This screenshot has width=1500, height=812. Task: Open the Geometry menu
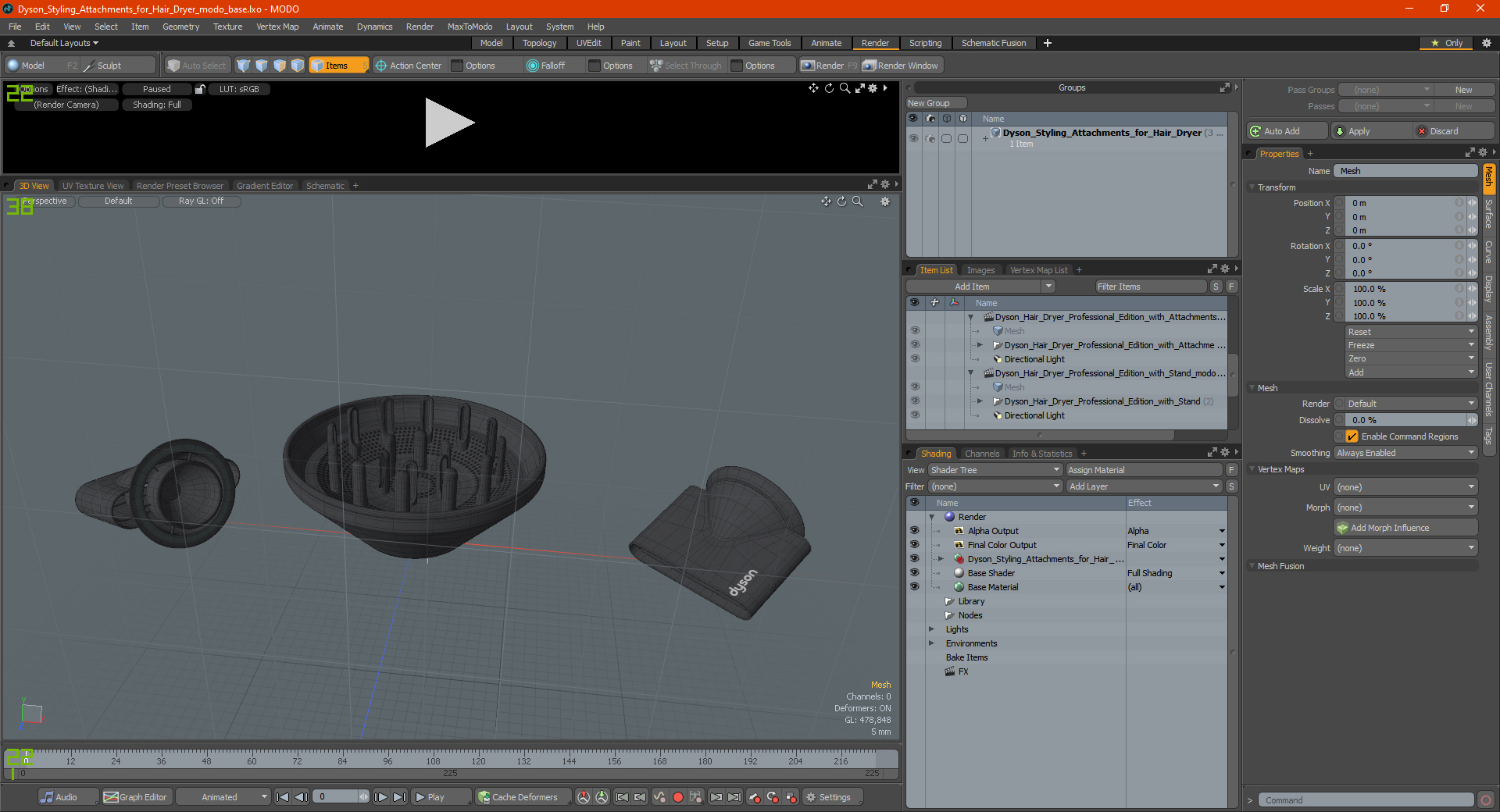click(180, 27)
